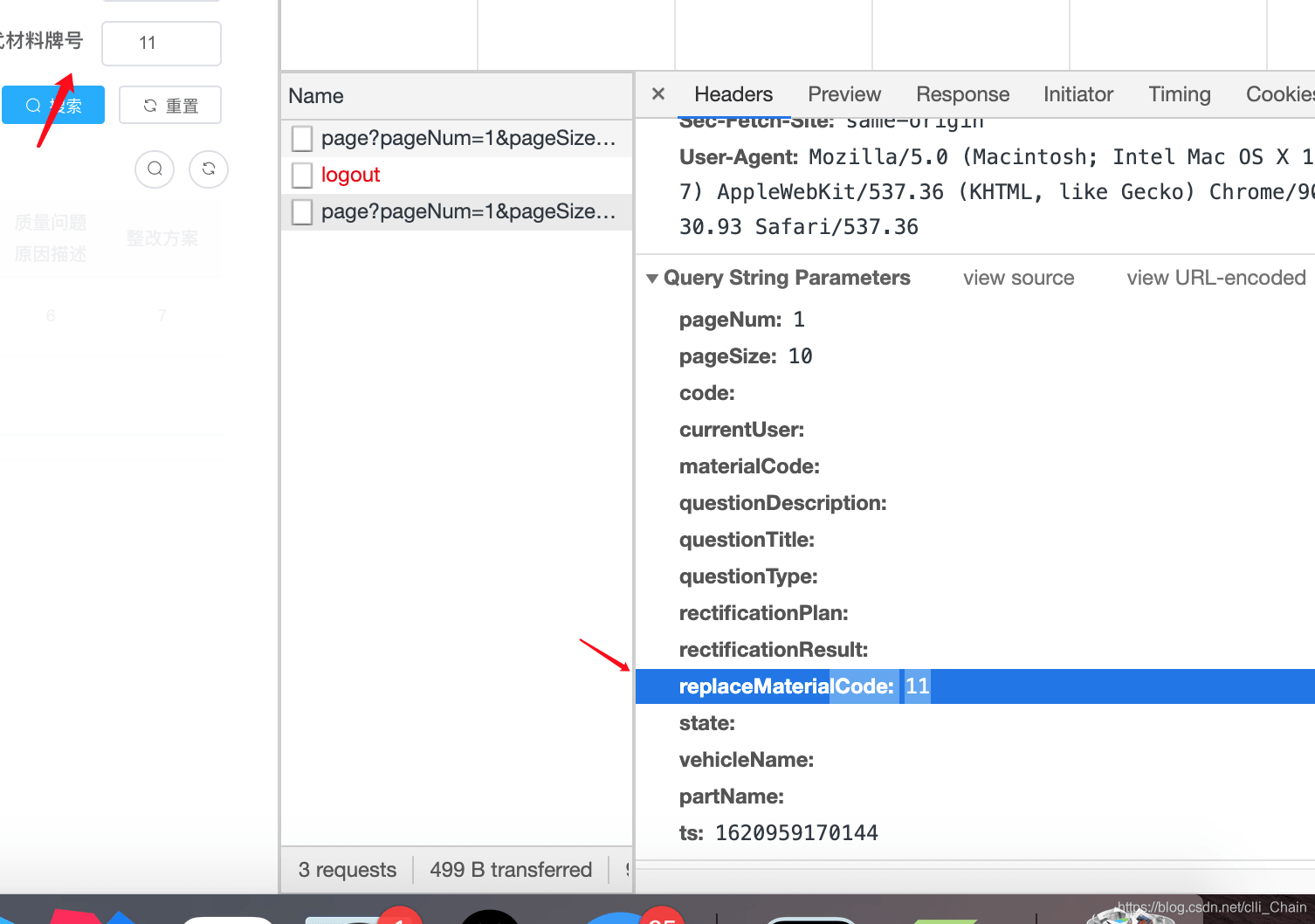Open the Timing tab
Viewport: 1315px width, 924px height.
1180,94
